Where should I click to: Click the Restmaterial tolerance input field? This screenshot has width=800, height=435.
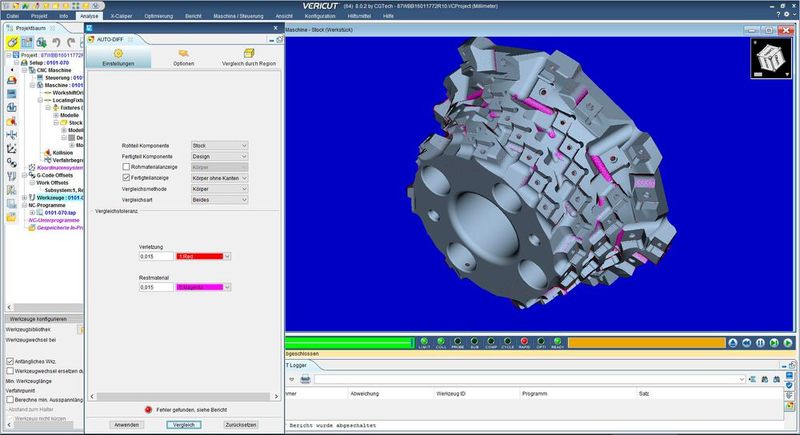click(156, 287)
